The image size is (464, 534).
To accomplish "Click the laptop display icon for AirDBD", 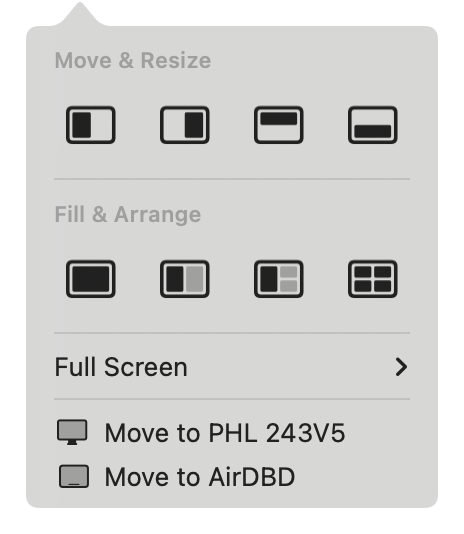I will pyautogui.click(x=74, y=476).
